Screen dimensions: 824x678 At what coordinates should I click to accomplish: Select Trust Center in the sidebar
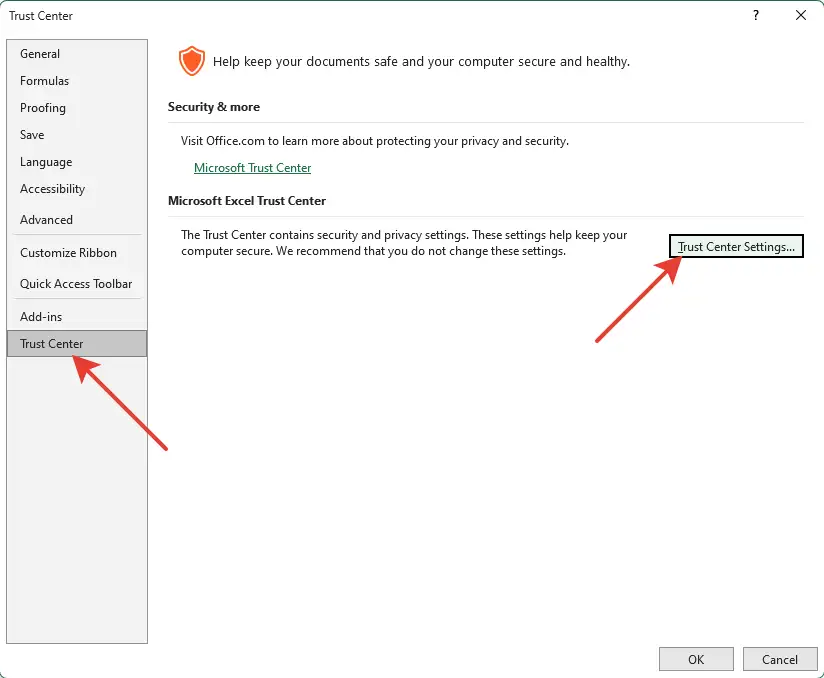51,343
